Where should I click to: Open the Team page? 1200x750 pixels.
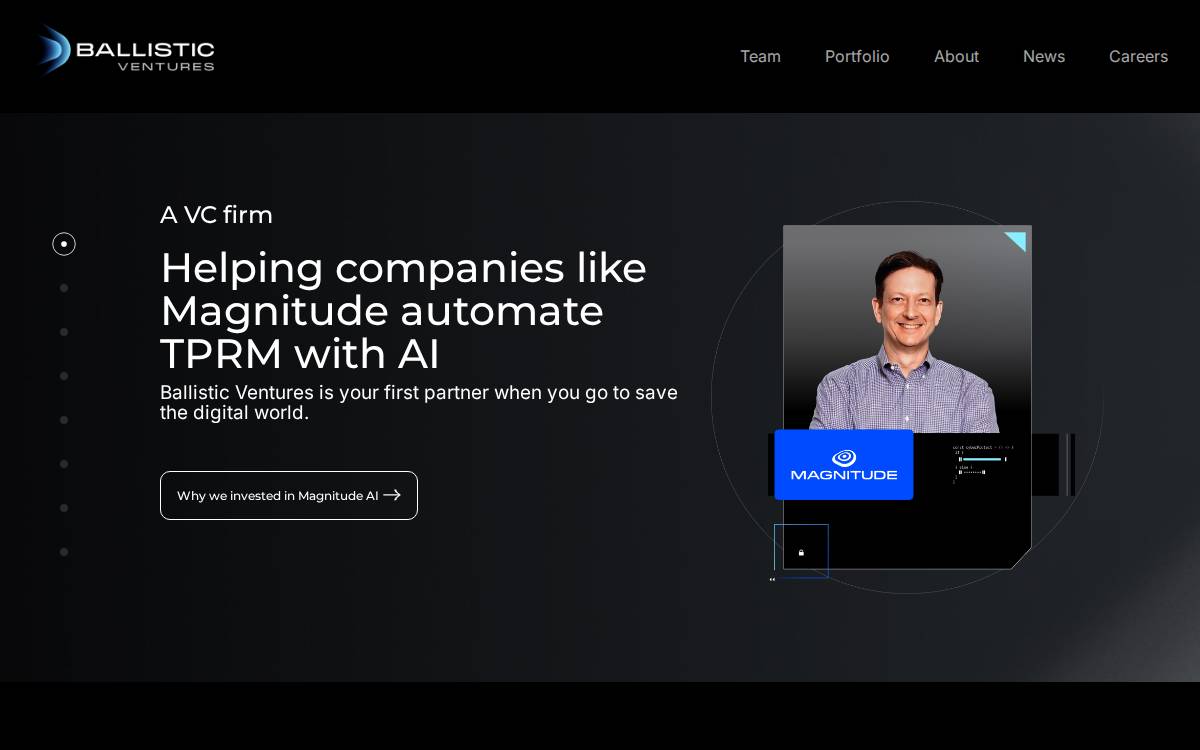[760, 56]
